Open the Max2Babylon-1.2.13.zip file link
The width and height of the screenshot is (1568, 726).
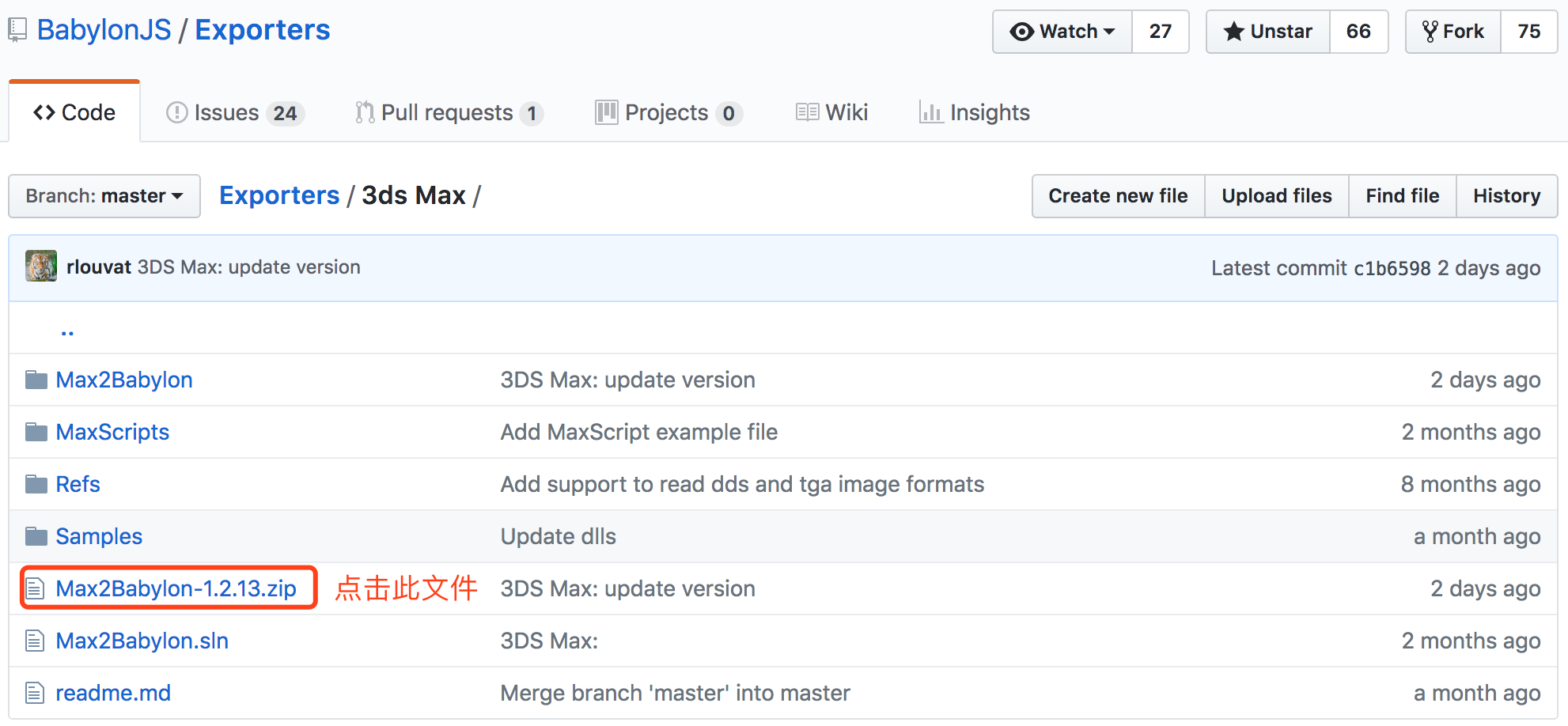[x=176, y=589]
